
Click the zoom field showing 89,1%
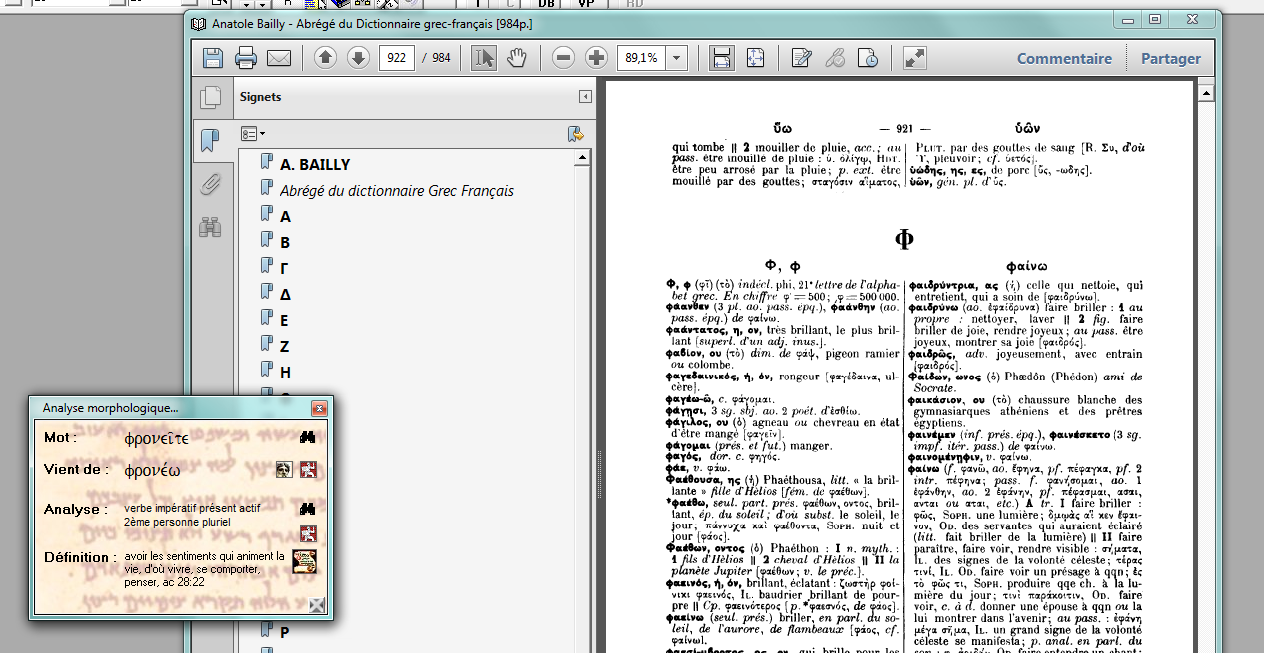642,58
